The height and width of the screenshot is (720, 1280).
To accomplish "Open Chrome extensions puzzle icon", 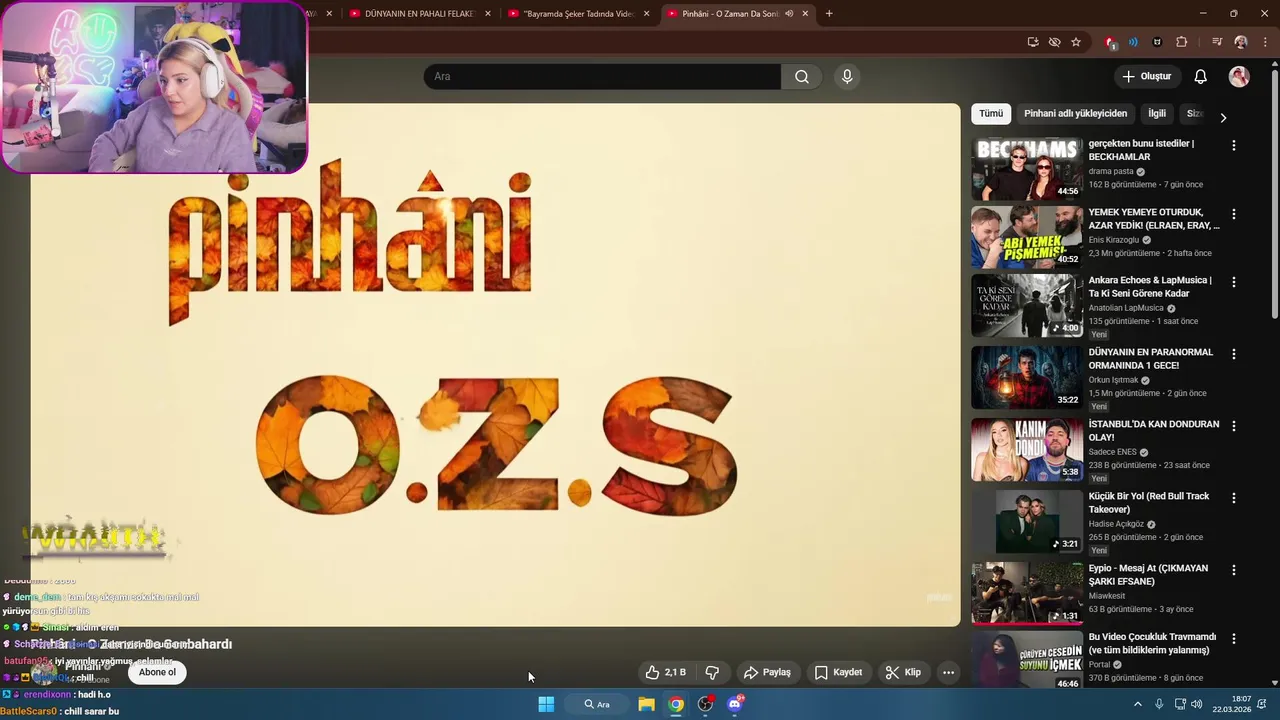I will click(x=1182, y=42).
